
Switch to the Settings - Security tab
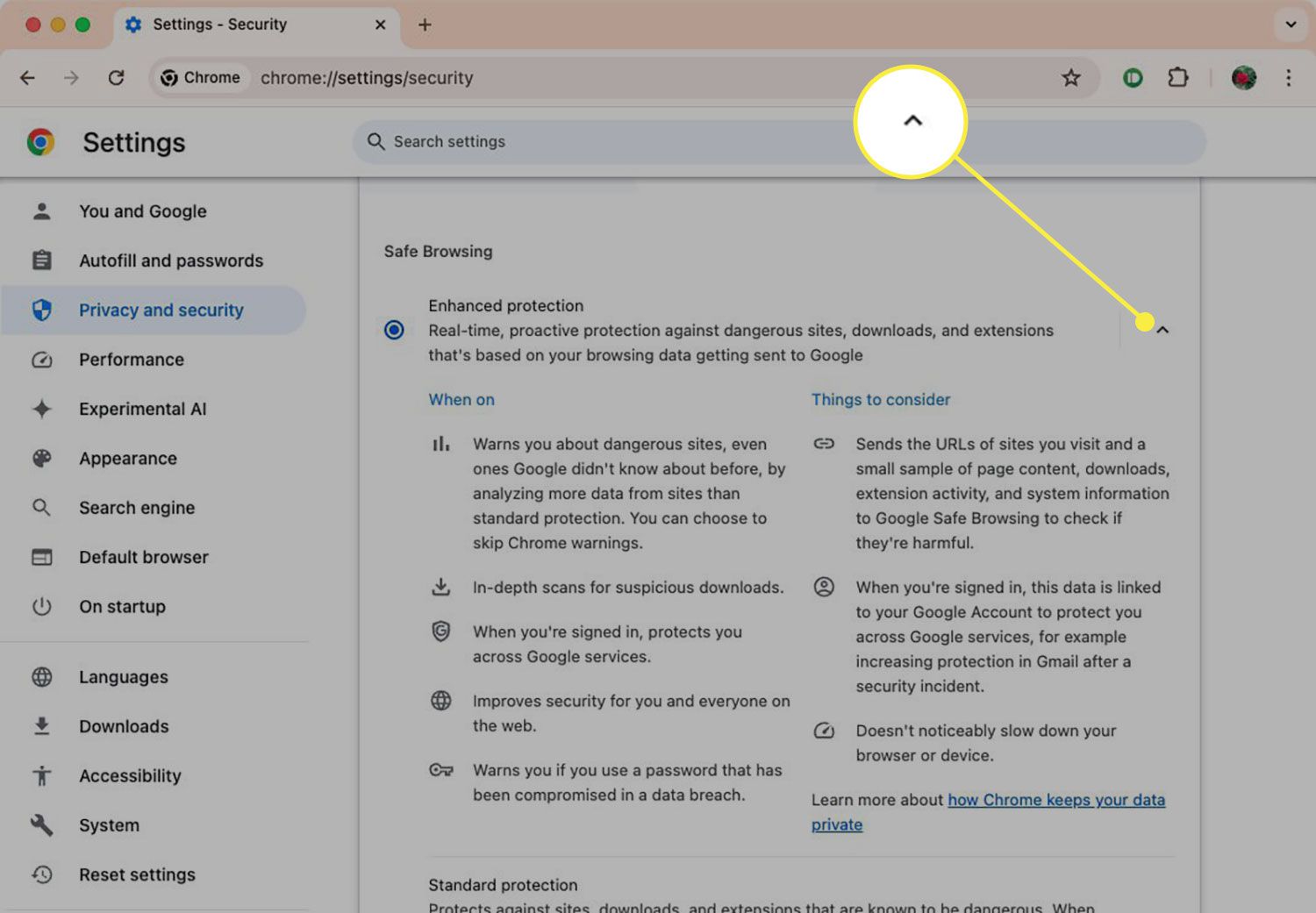[x=219, y=25]
